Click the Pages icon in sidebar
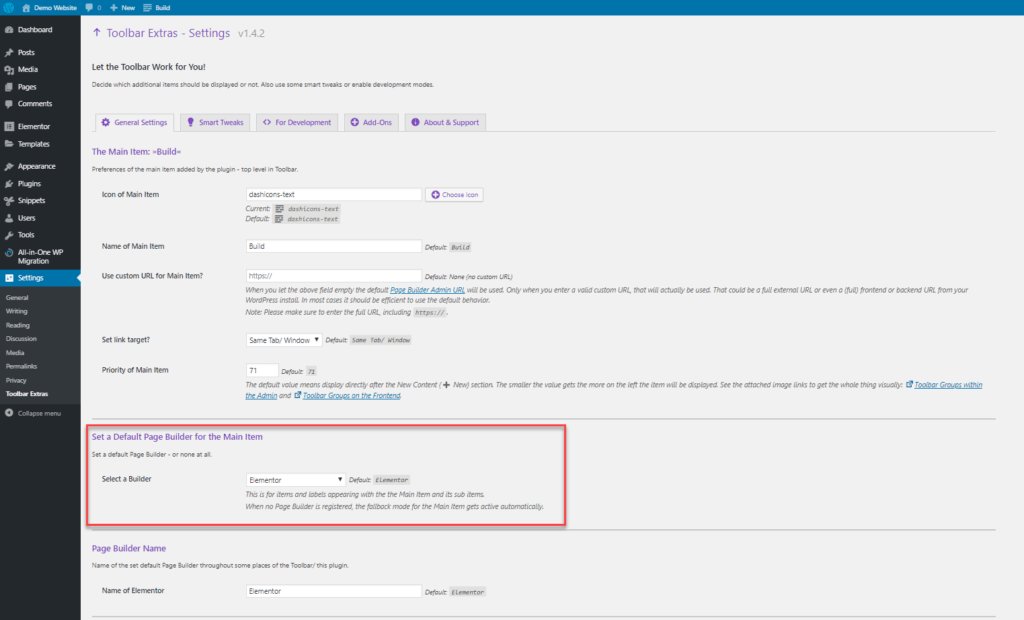1024x620 pixels. point(9,87)
